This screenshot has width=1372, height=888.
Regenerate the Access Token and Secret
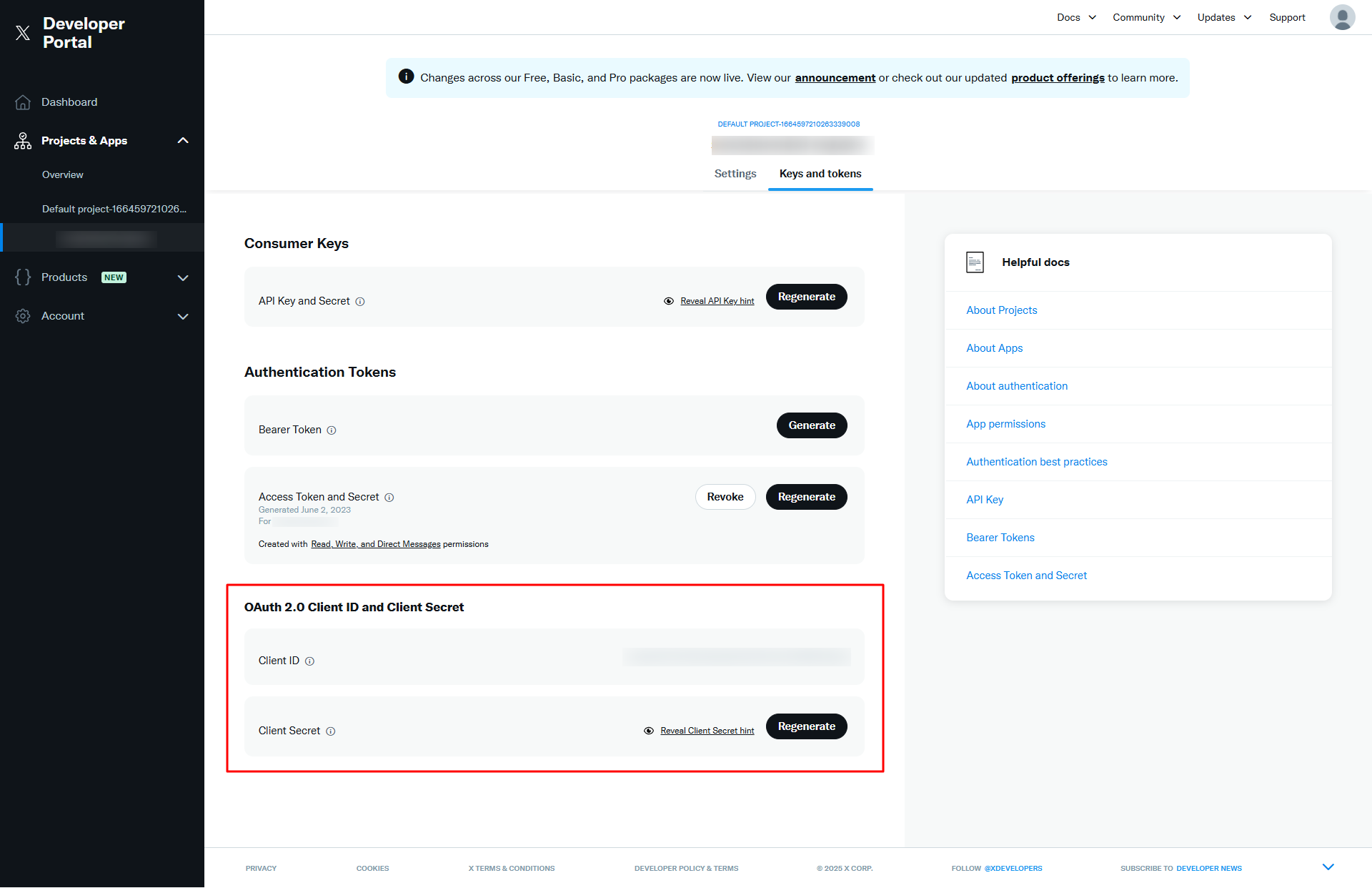806,497
